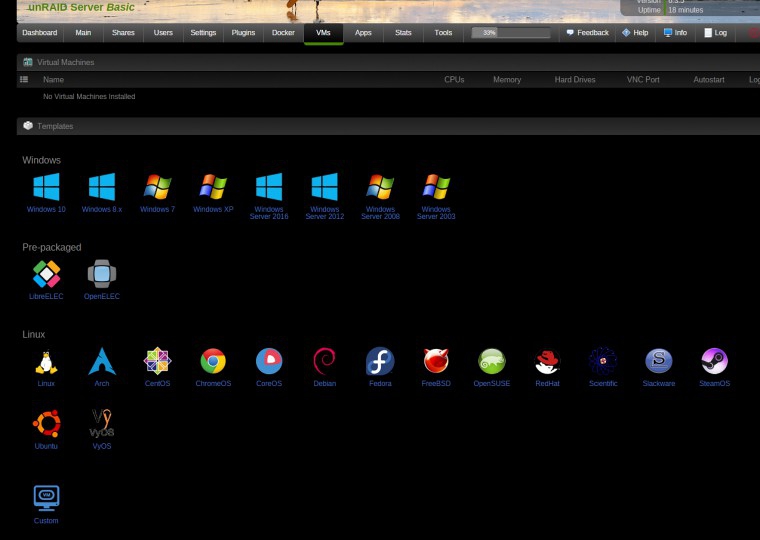
Task: Go to the Users tab
Action: point(163,32)
